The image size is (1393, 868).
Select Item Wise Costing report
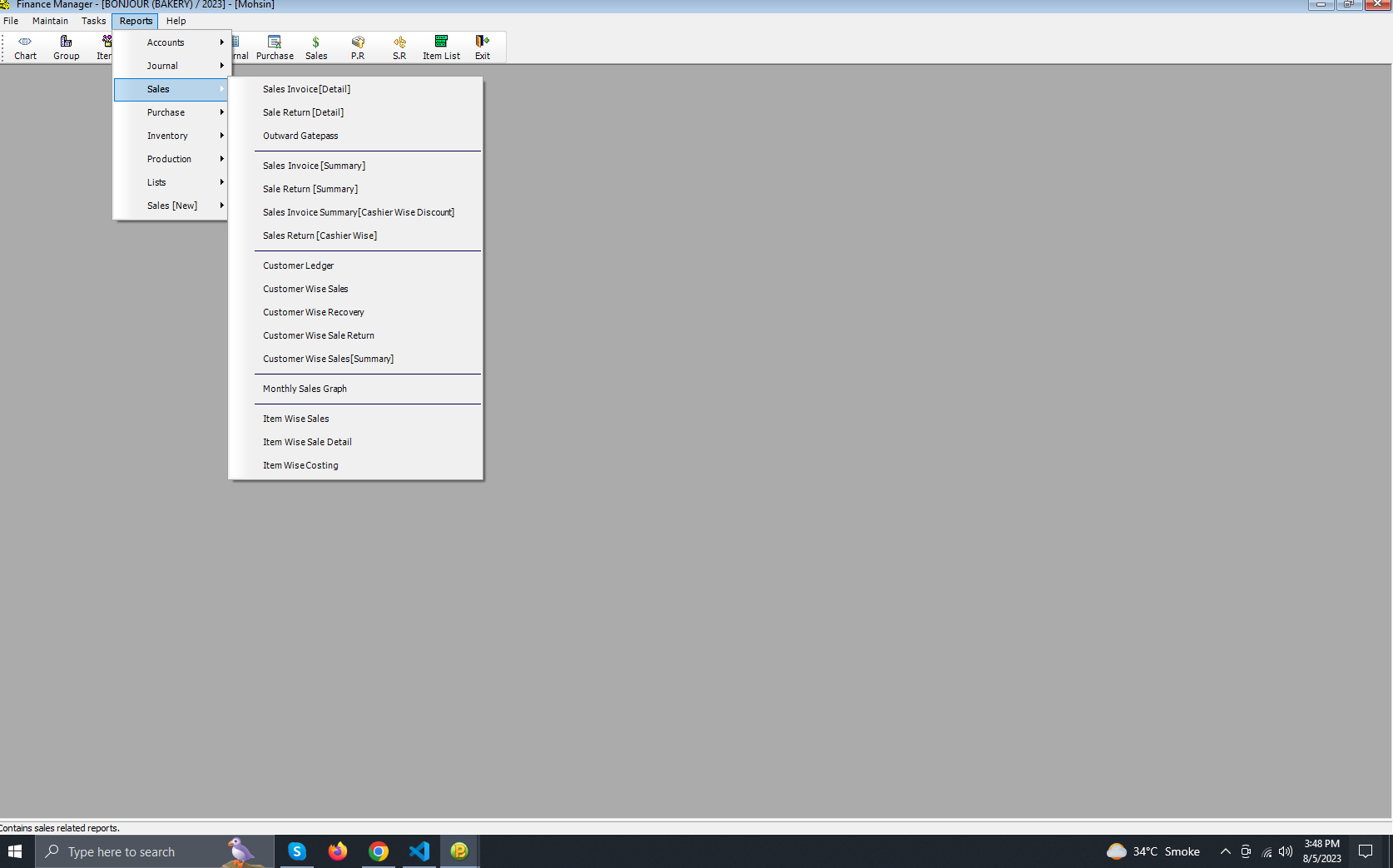tap(300, 465)
